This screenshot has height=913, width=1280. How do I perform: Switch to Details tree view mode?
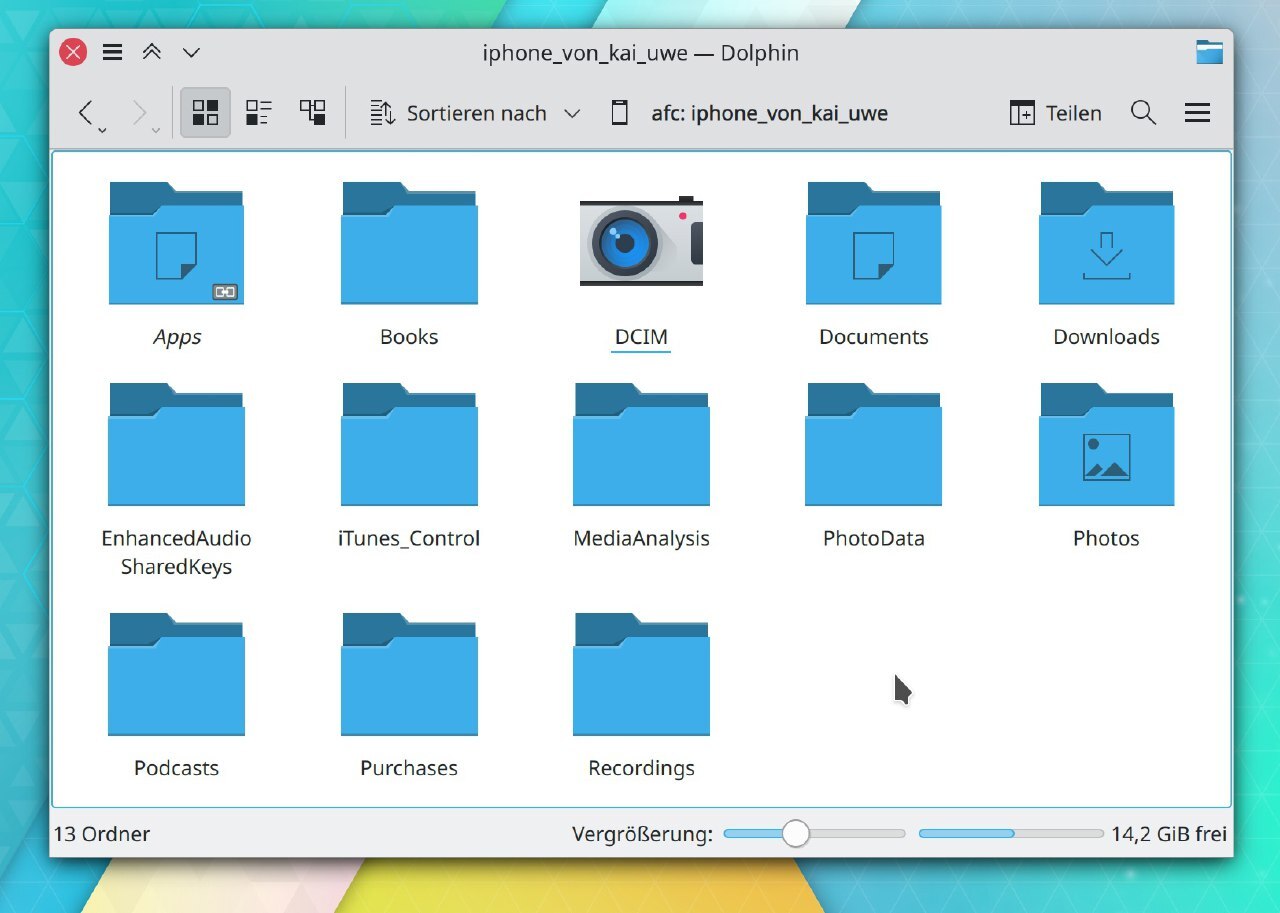click(x=313, y=113)
